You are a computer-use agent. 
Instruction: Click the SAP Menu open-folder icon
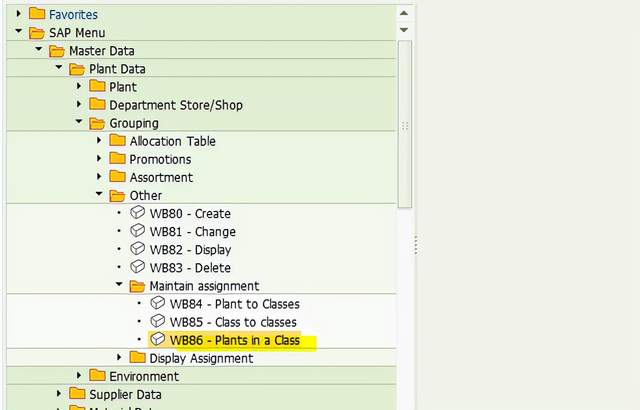click(37, 32)
